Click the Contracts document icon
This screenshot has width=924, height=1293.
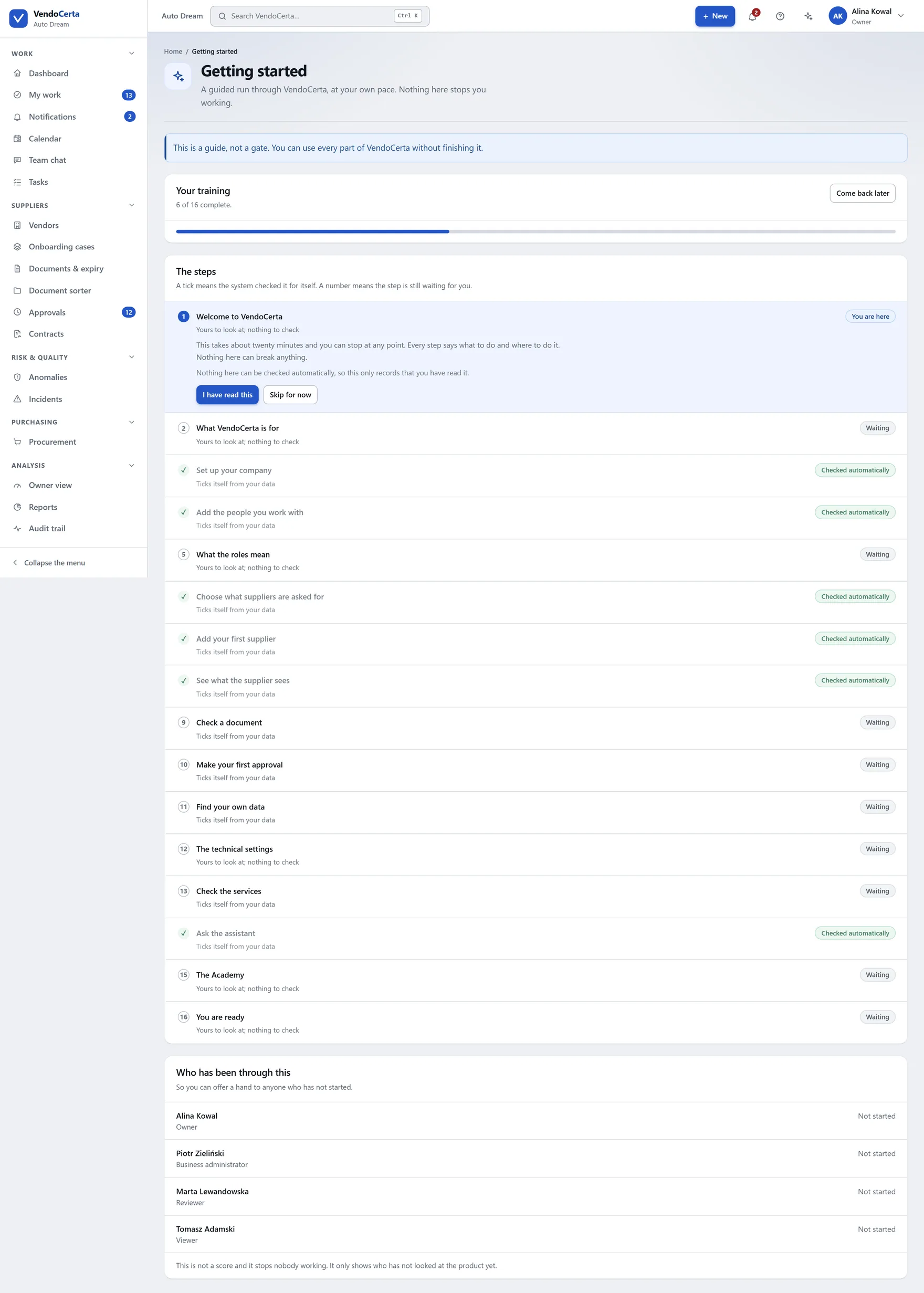coord(17,334)
